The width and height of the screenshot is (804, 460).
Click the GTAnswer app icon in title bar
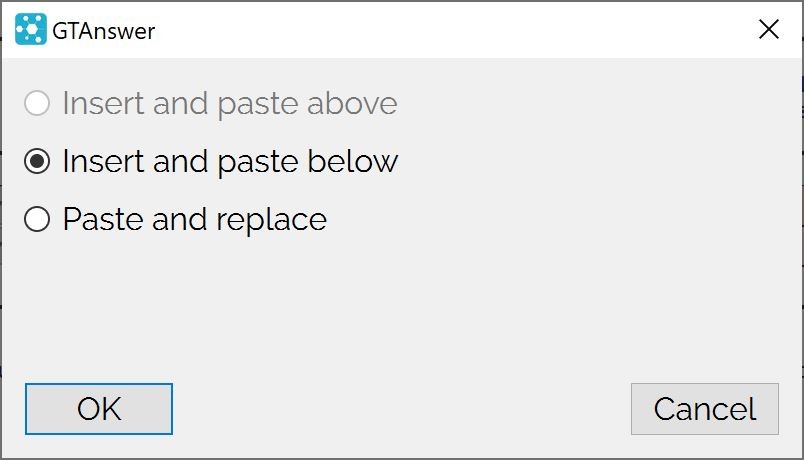[x=31, y=29]
